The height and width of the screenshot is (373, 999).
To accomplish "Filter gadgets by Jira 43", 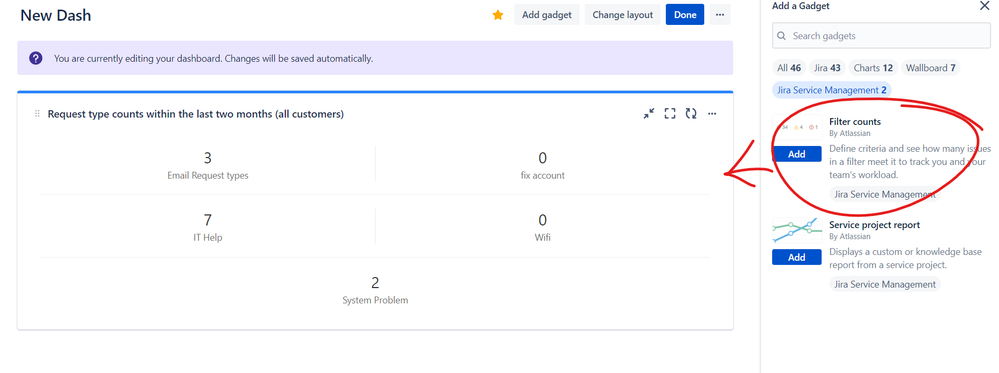I will [828, 68].
